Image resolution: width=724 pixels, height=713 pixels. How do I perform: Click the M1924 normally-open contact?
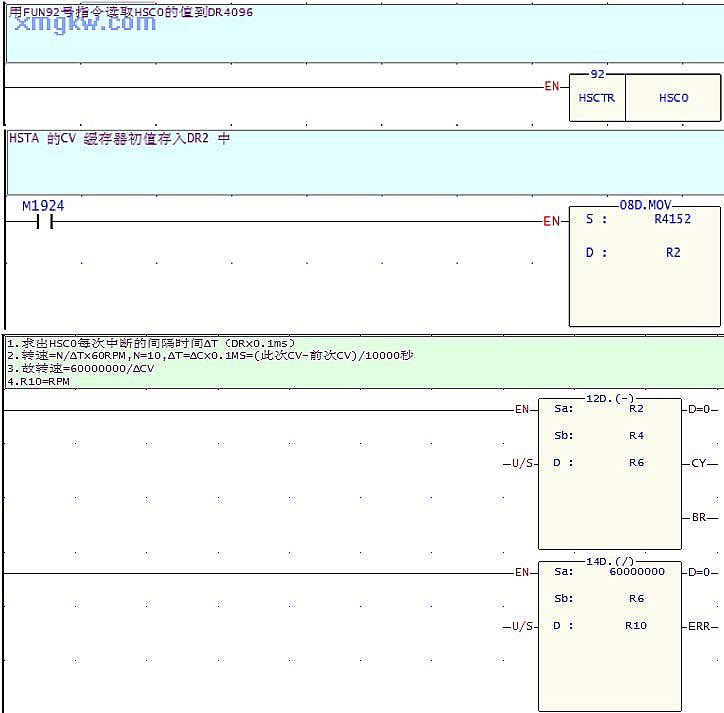(44, 222)
